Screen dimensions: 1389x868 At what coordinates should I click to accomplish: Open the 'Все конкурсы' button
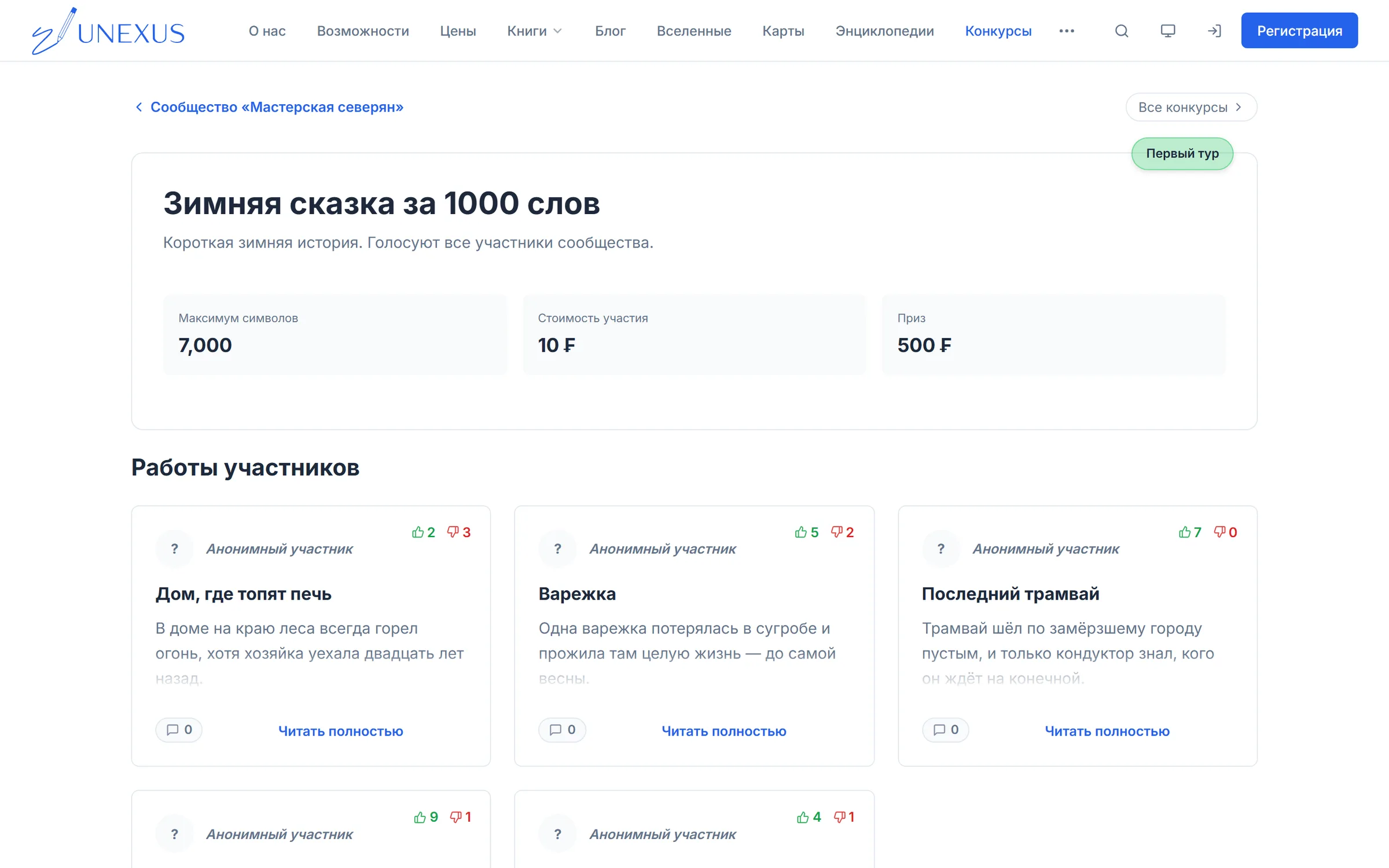coord(1191,107)
